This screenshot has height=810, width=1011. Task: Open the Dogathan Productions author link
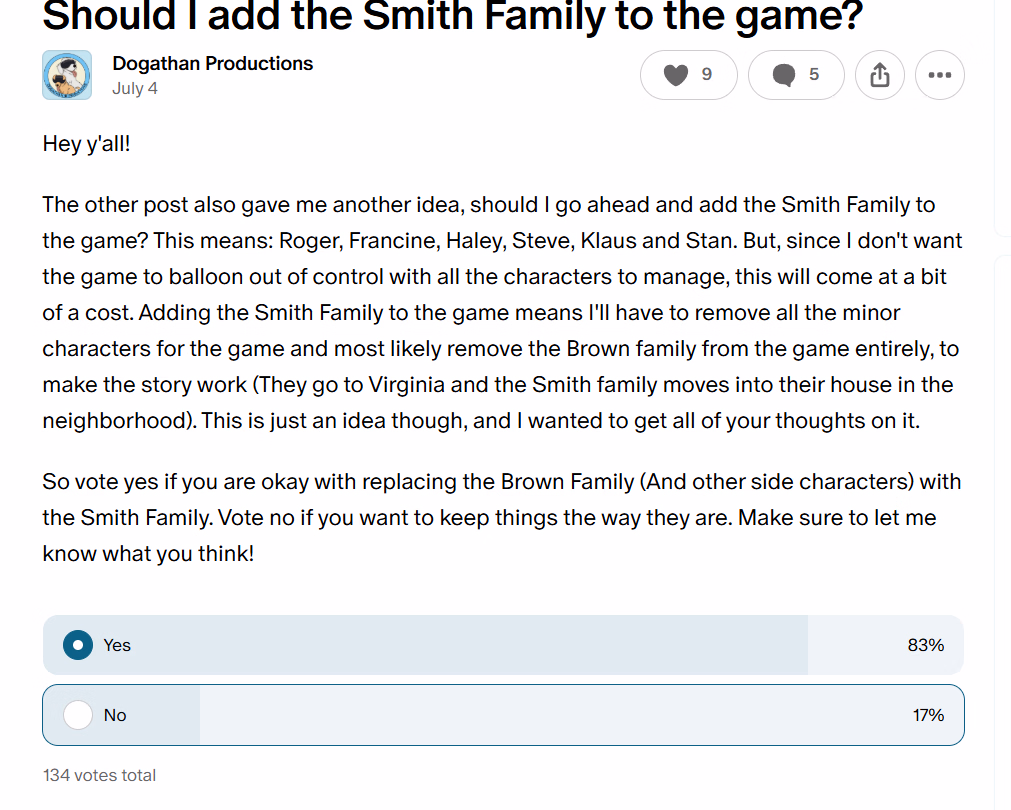click(x=212, y=63)
